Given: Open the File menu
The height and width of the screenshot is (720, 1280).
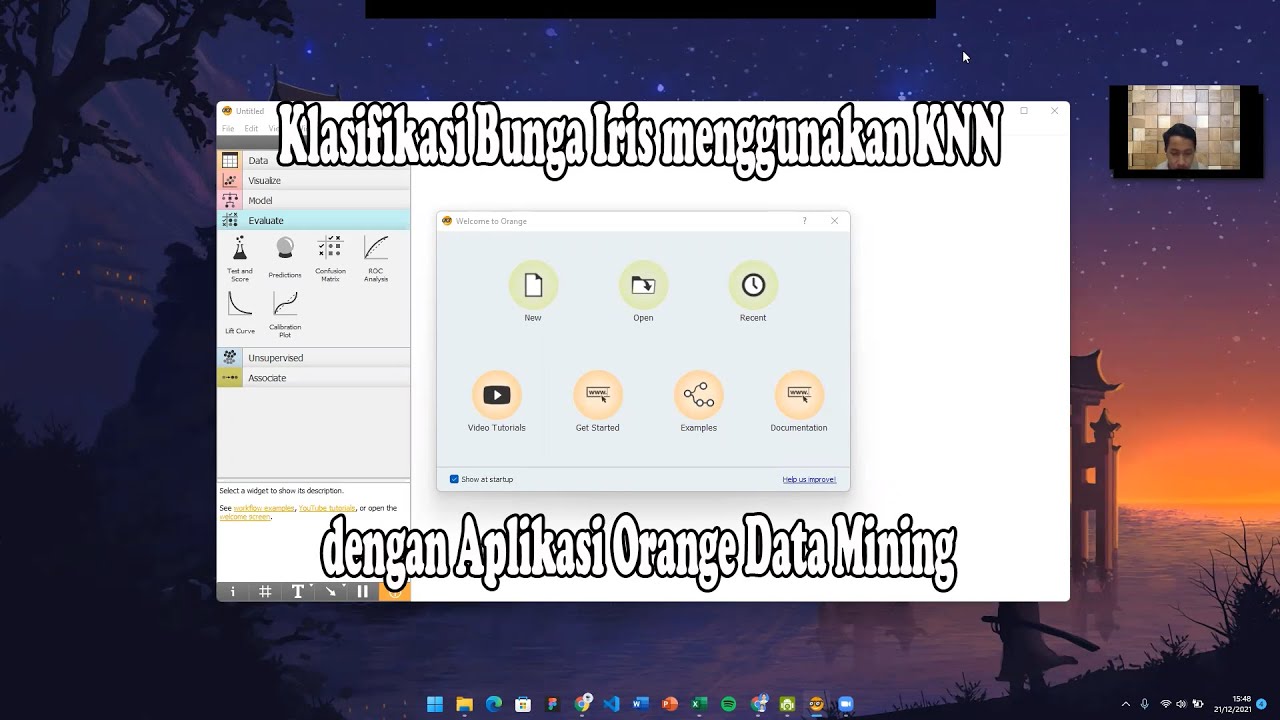Looking at the screenshot, I should [x=228, y=129].
